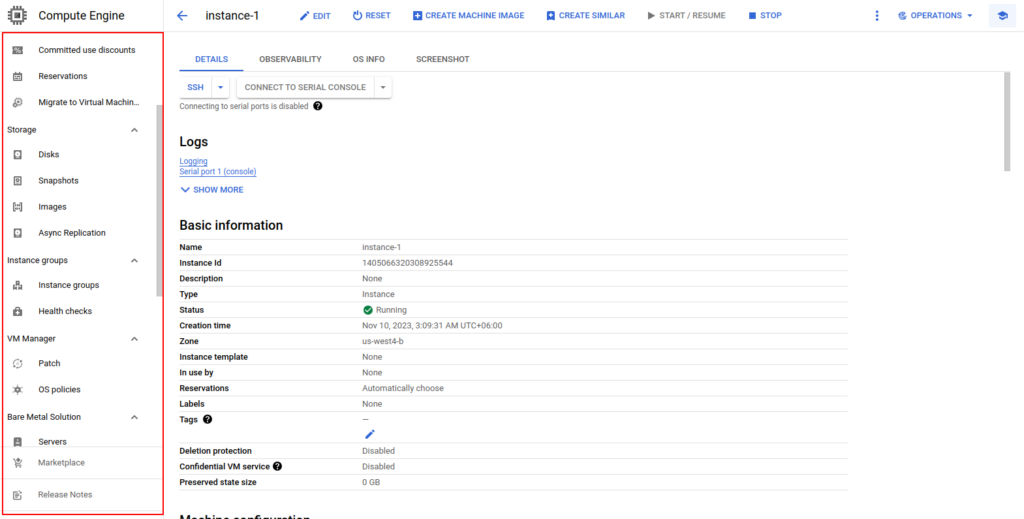
Task: Switch to the OS Info tab
Action: tap(368, 59)
